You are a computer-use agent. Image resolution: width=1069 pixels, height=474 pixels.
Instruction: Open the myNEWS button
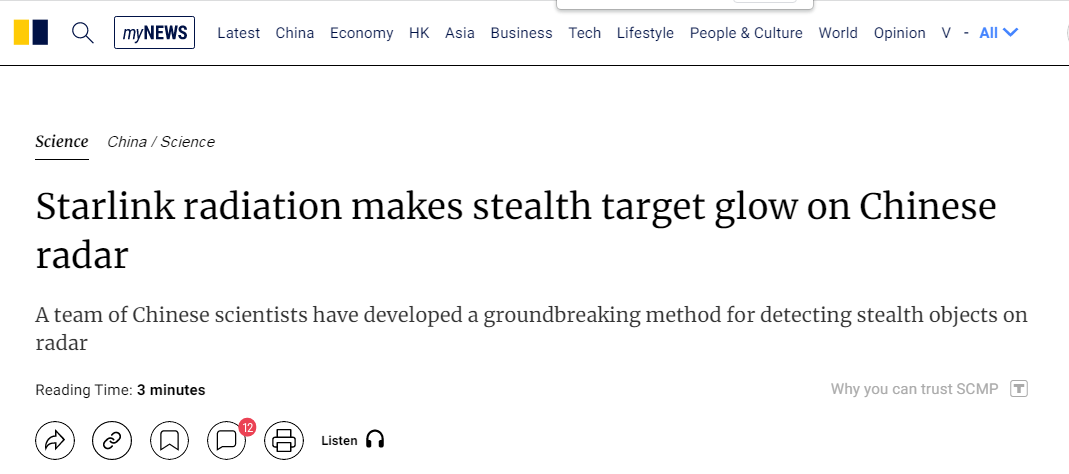(x=155, y=33)
